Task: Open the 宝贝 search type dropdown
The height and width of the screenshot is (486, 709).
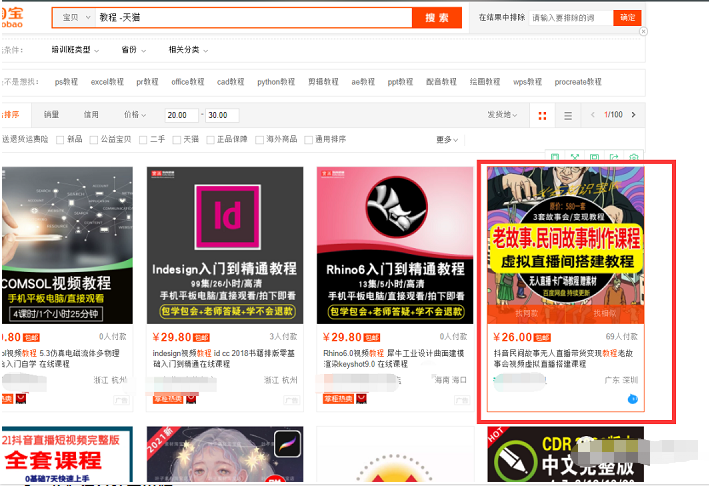Action: 75,18
